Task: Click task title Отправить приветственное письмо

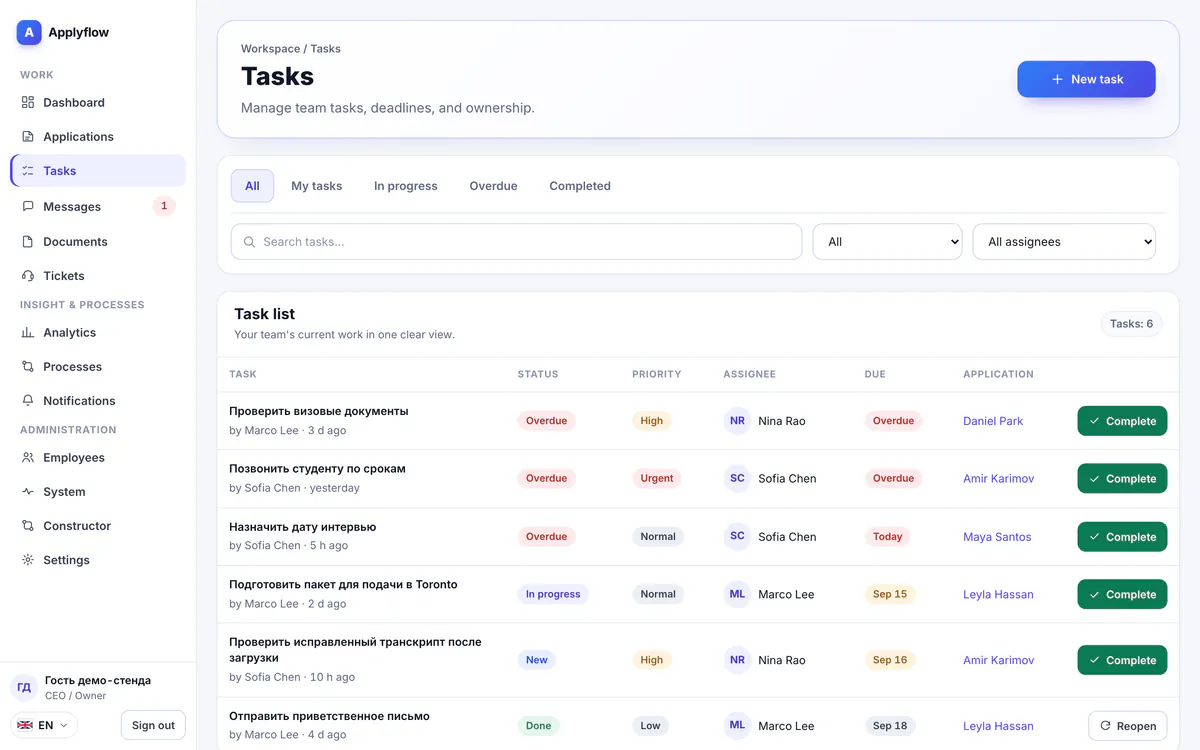Action: [329, 716]
